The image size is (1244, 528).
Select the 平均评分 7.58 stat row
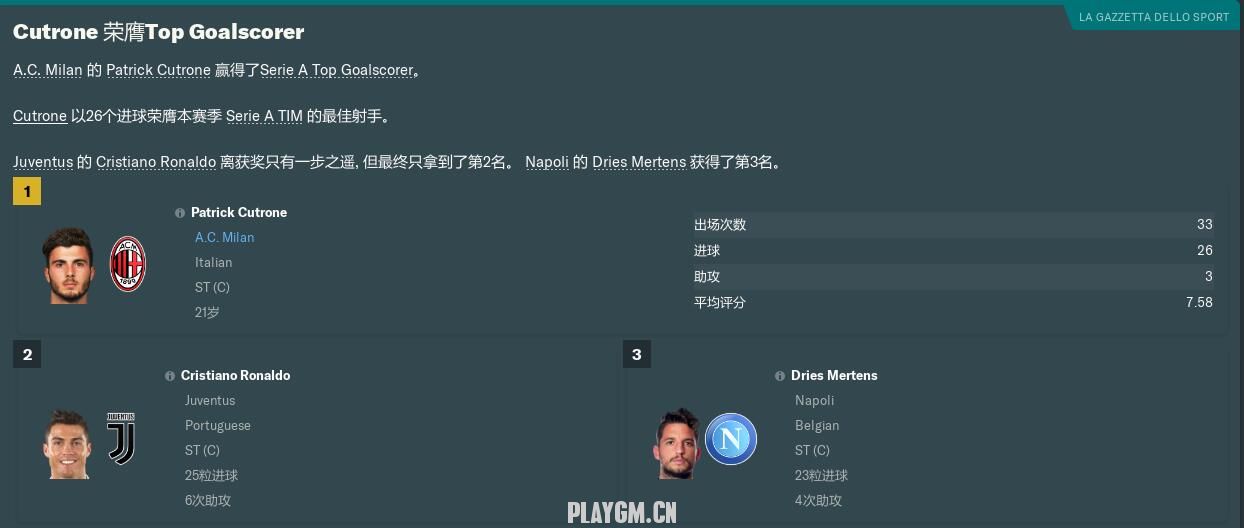(x=953, y=302)
